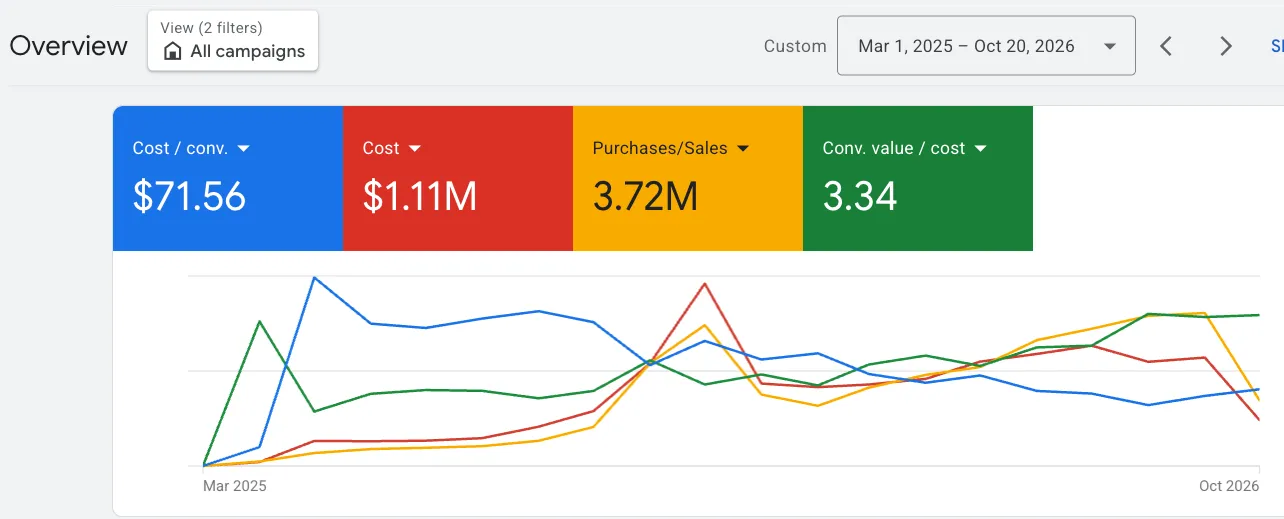Click the Overview page heading
The height and width of the screenshot is (519, 1284).
69,46
